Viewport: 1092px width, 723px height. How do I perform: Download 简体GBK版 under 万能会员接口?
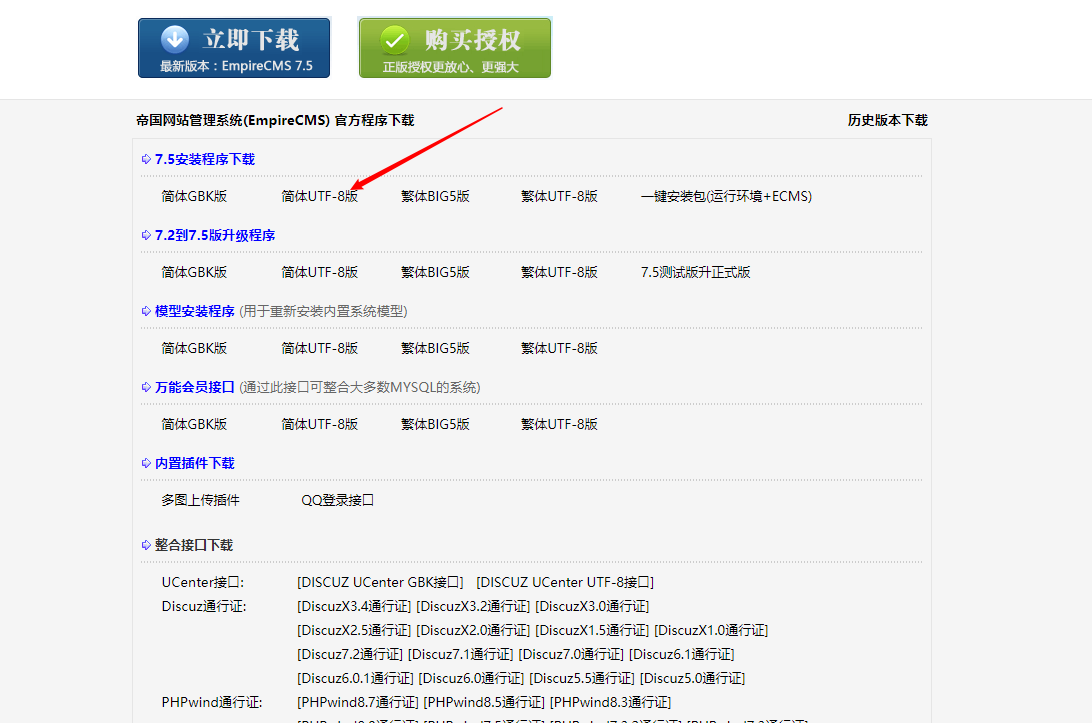point(193,423)
